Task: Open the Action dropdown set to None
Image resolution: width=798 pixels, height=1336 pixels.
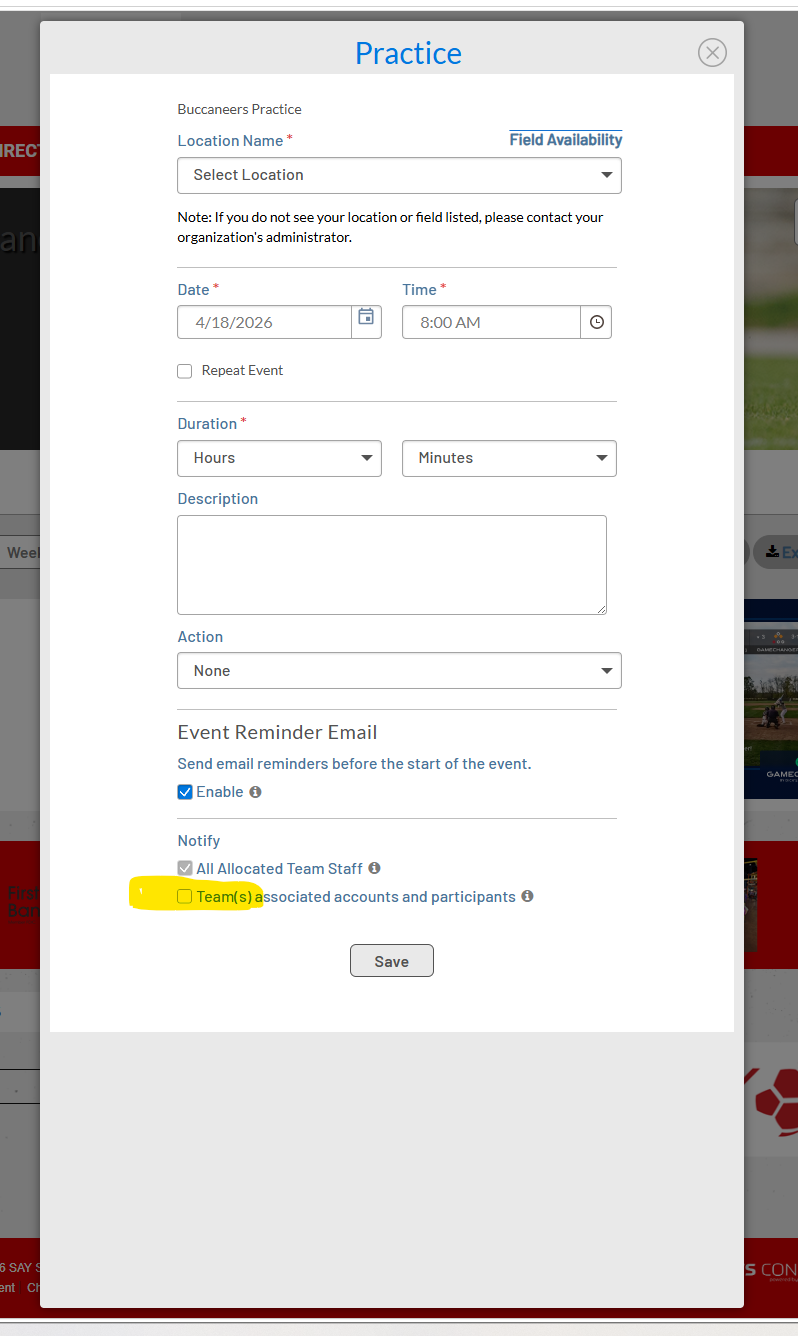Action: 399,671
